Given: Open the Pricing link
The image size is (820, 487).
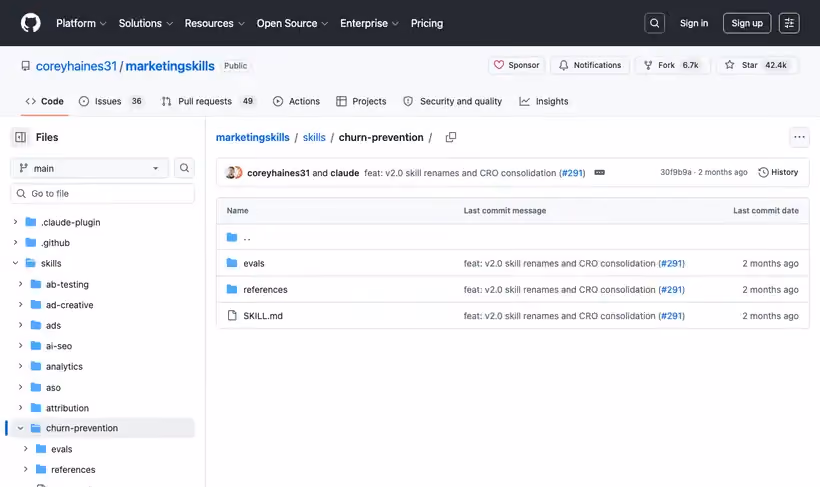Looking at the screenshot, I should [x=427, y=23].
